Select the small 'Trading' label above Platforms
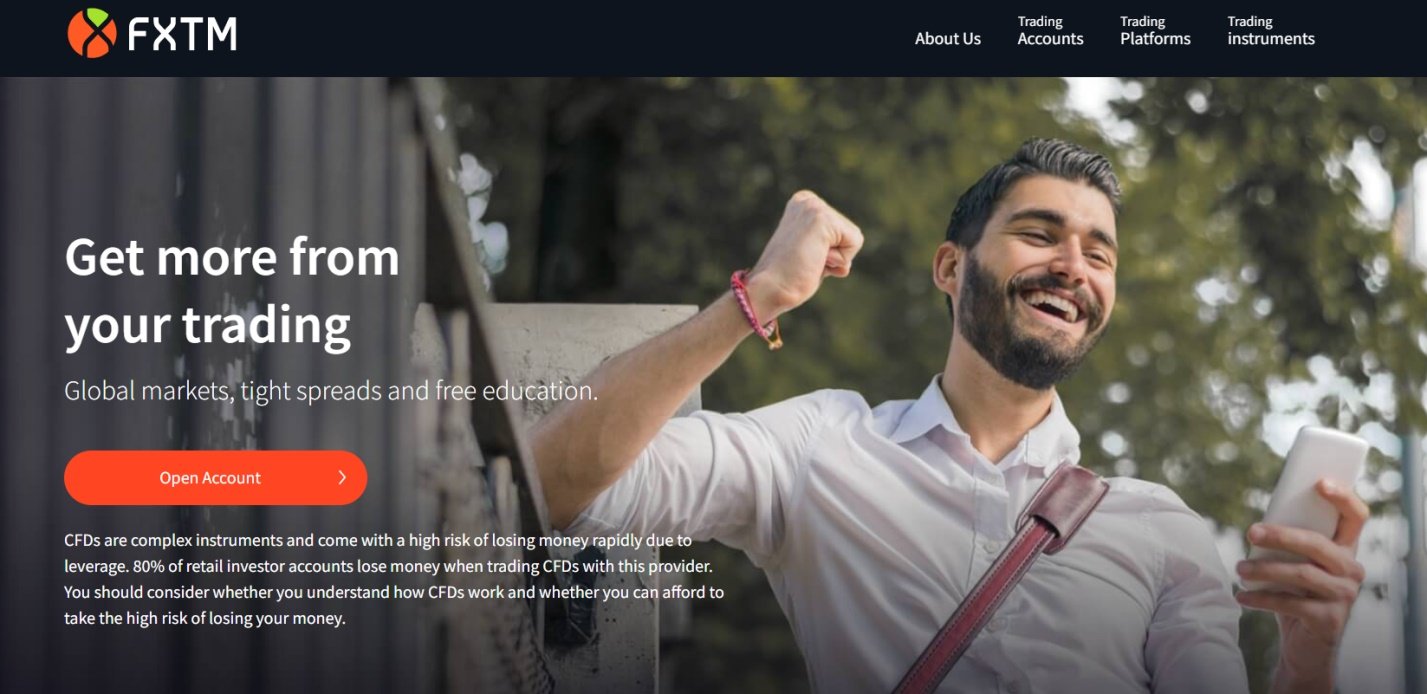This screenshot has height=694, width=1427. [x=1143, y=22]
